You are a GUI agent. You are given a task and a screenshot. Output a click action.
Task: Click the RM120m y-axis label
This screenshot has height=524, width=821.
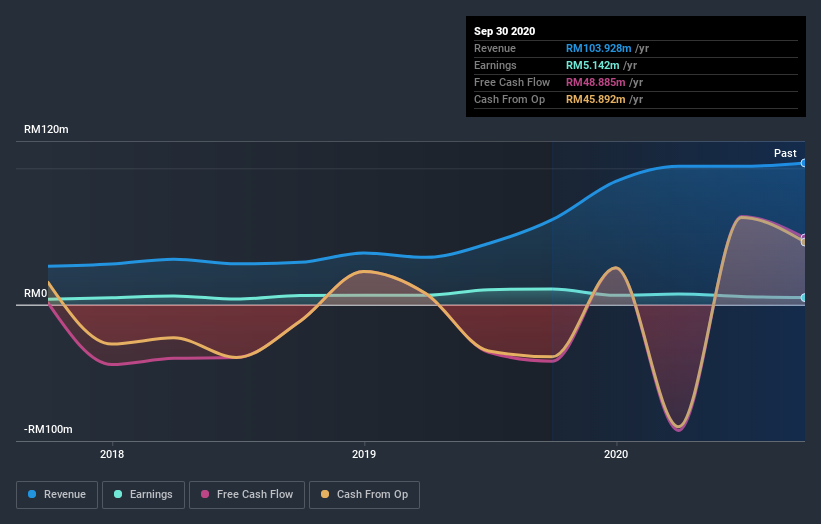coord(46,129)
